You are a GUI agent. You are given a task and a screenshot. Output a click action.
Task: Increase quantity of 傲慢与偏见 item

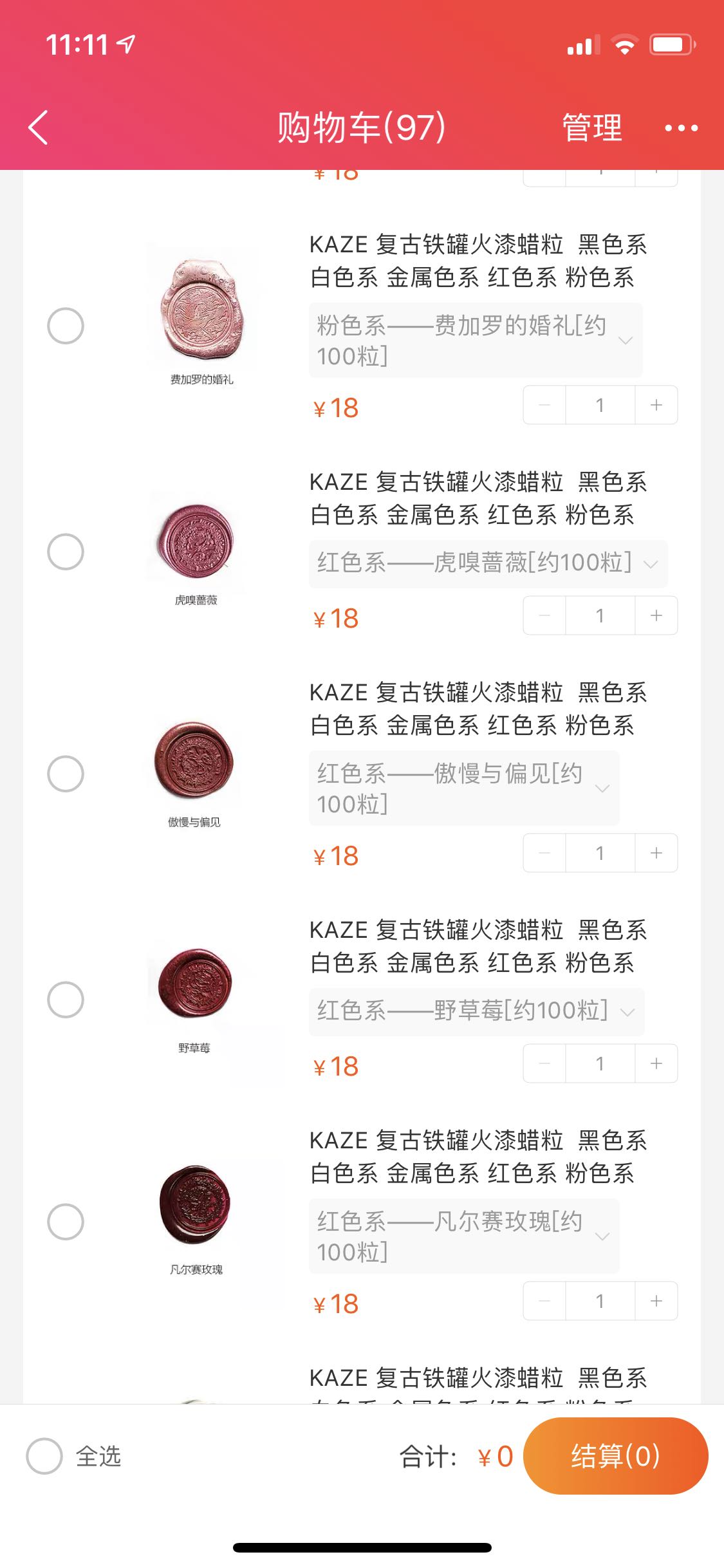coord(656,853)
